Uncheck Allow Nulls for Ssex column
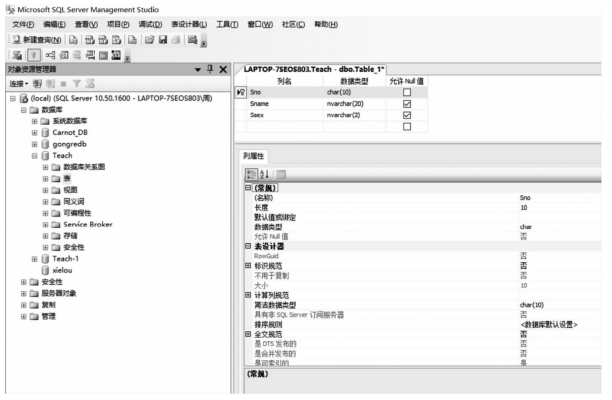Viewport: 612px width, 400px height. tap(407, 115)
